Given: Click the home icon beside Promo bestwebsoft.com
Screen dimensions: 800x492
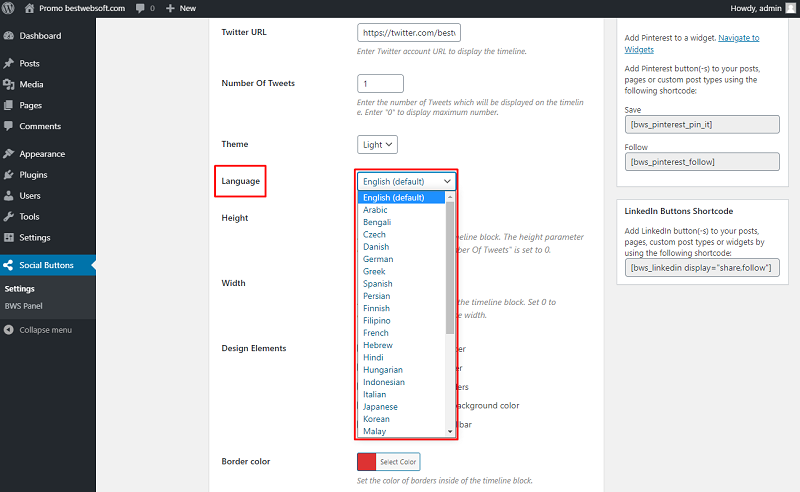Looking at the screenshot, I should tap(30, 8).
